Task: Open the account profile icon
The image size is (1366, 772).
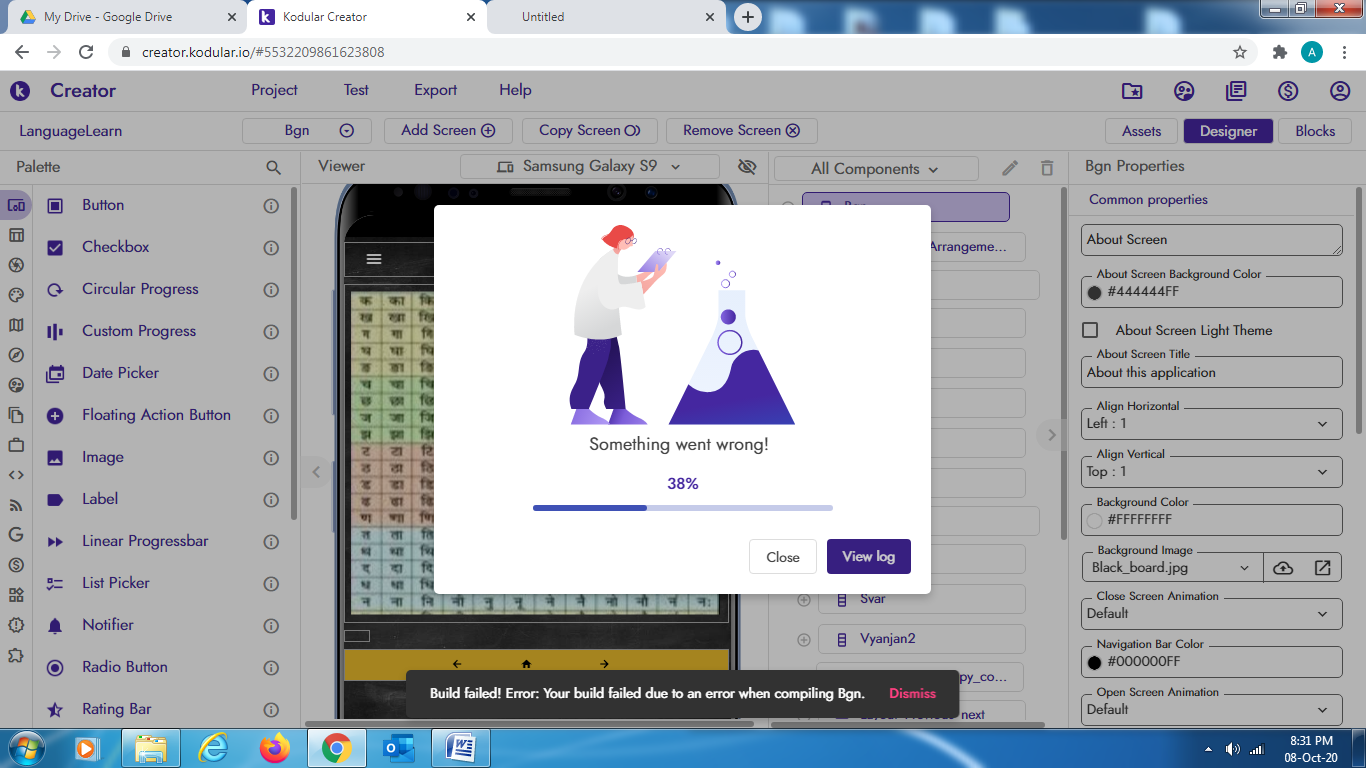Action: click(1340, 91)
